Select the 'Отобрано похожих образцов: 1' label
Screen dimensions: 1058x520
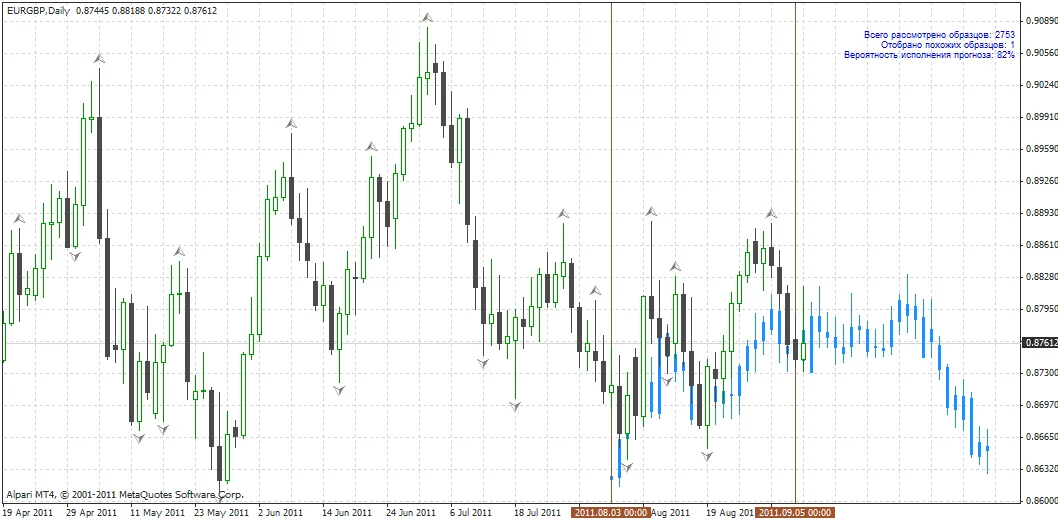point(947,45)
